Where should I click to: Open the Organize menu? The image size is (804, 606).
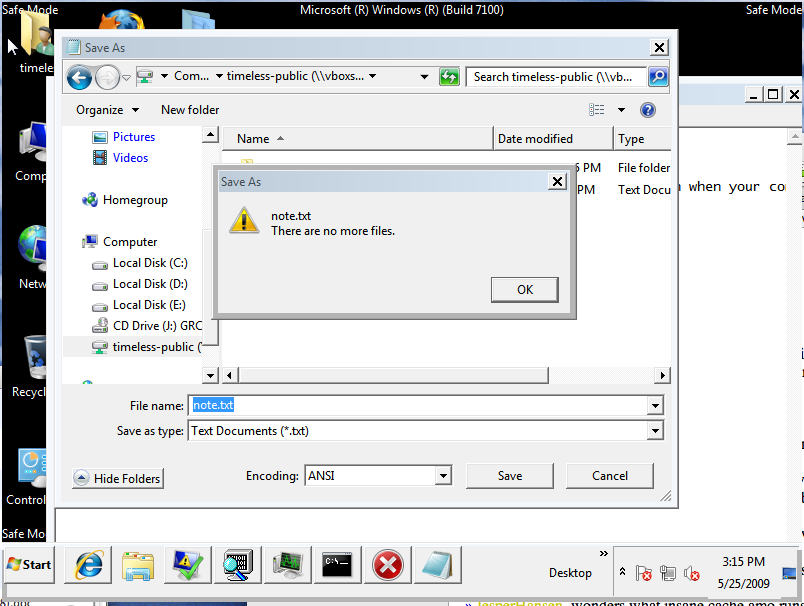tap(107, 110)
